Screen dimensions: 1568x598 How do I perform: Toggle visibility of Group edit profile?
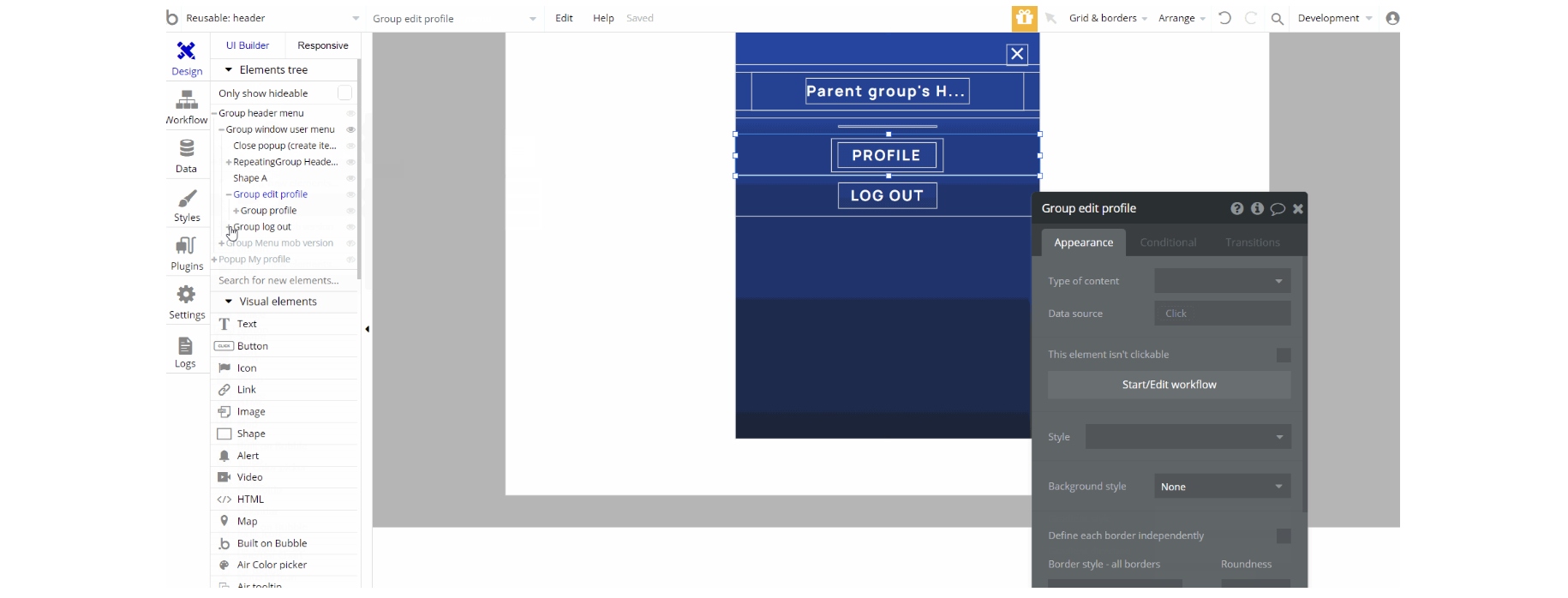[x=350, y=194]
